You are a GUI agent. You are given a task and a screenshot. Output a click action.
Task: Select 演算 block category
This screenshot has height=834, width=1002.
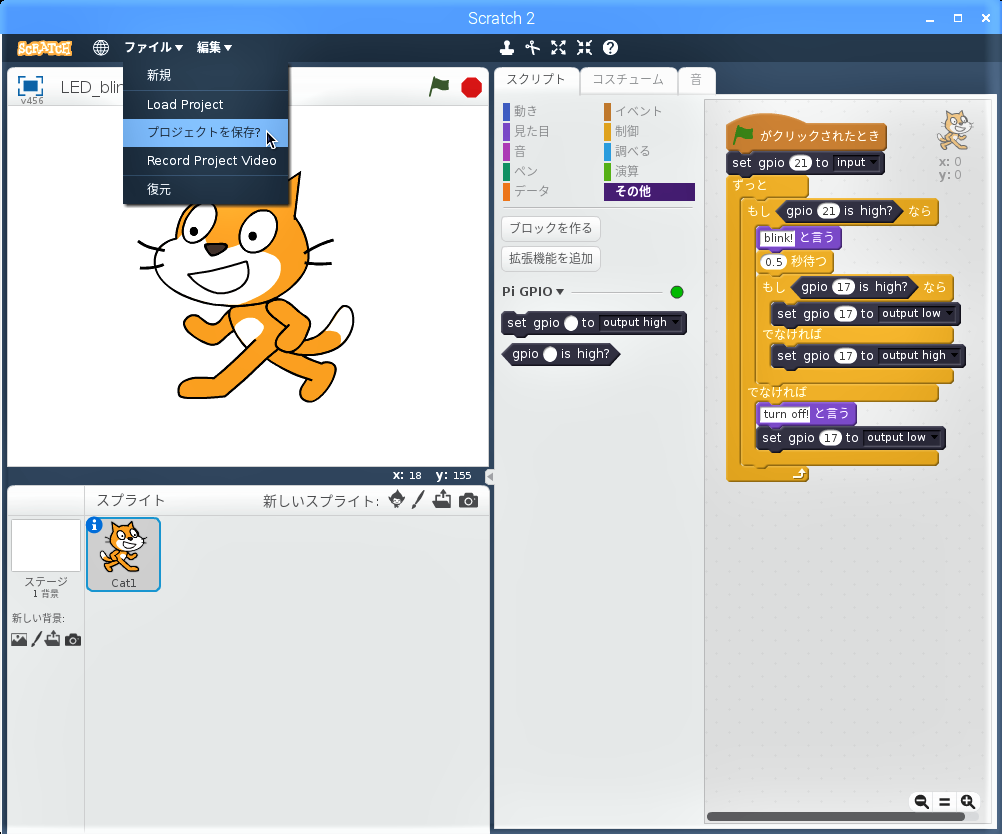(649, 171)
